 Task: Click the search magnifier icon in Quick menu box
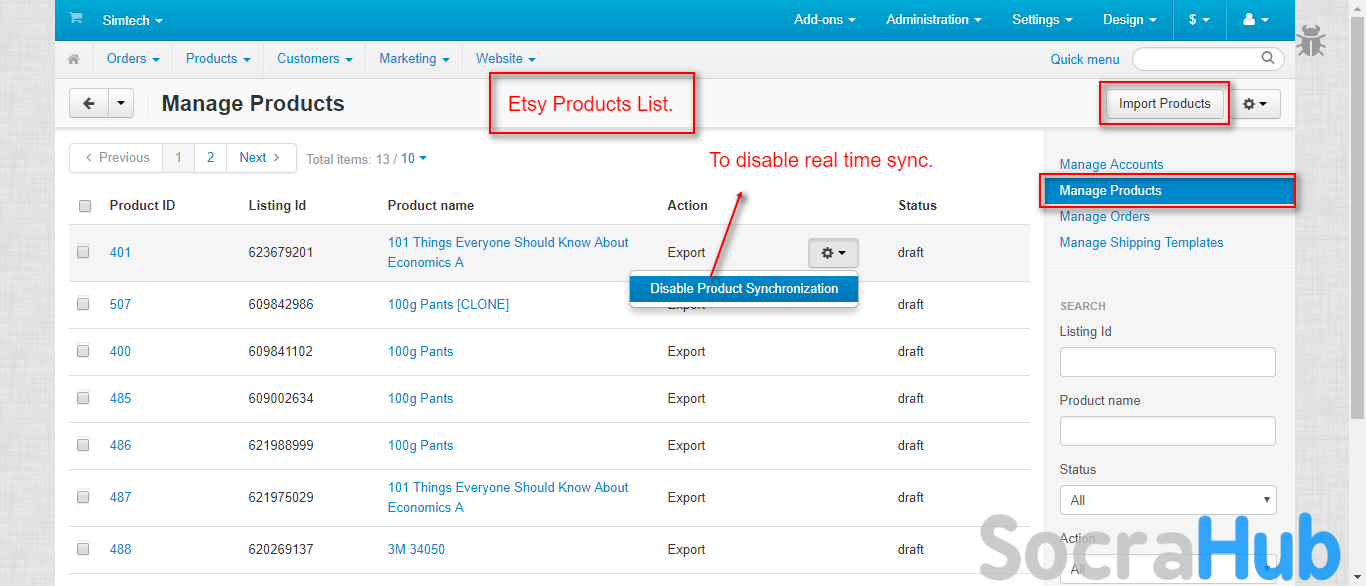point(1268,58)
